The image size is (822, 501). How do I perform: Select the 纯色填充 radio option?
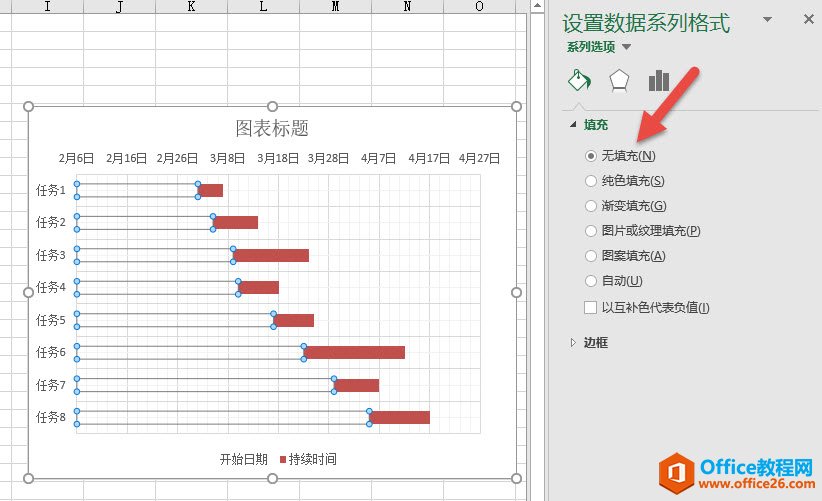tap(592, 181)
